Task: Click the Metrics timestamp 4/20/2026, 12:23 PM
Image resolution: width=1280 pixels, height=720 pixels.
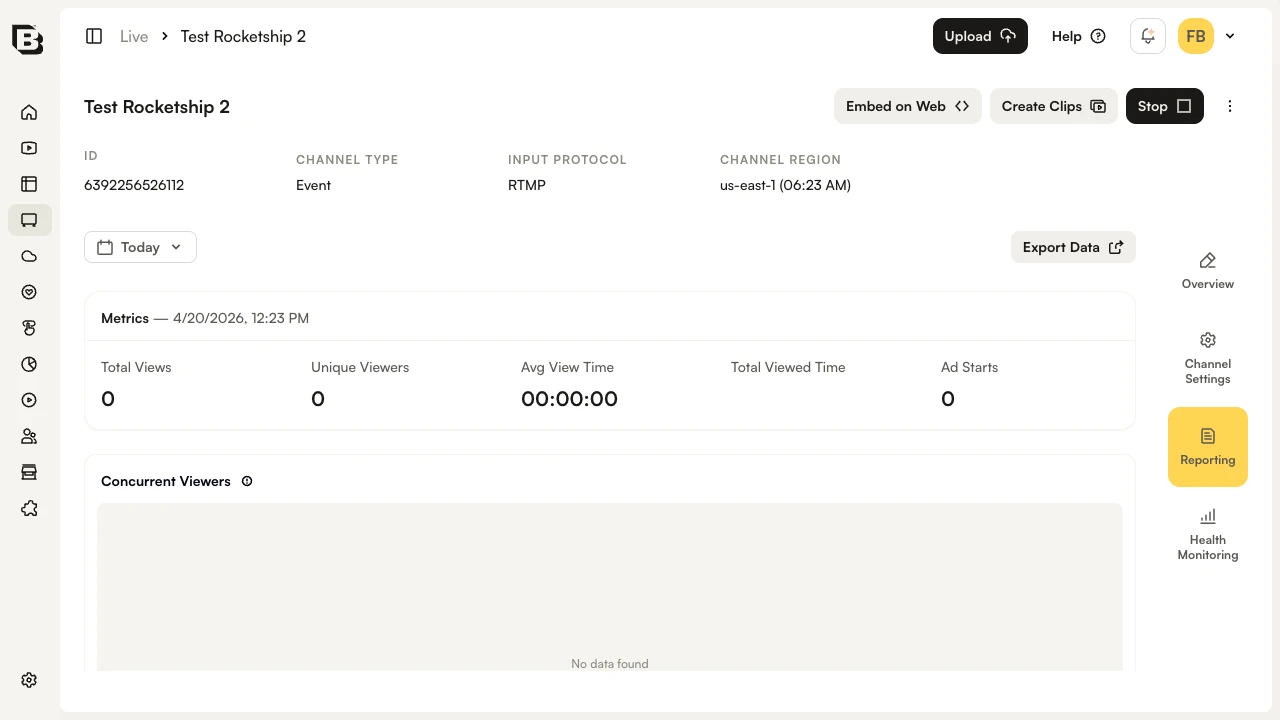Action: point(241,318)
